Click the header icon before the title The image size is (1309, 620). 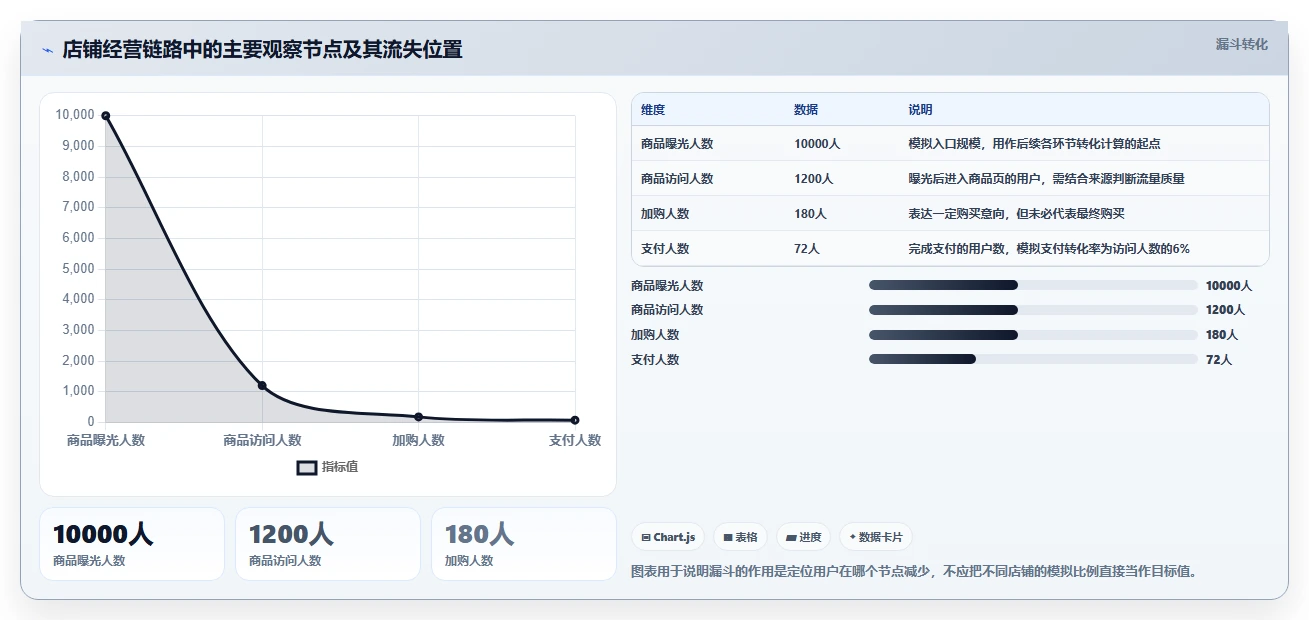click(48, 50)
